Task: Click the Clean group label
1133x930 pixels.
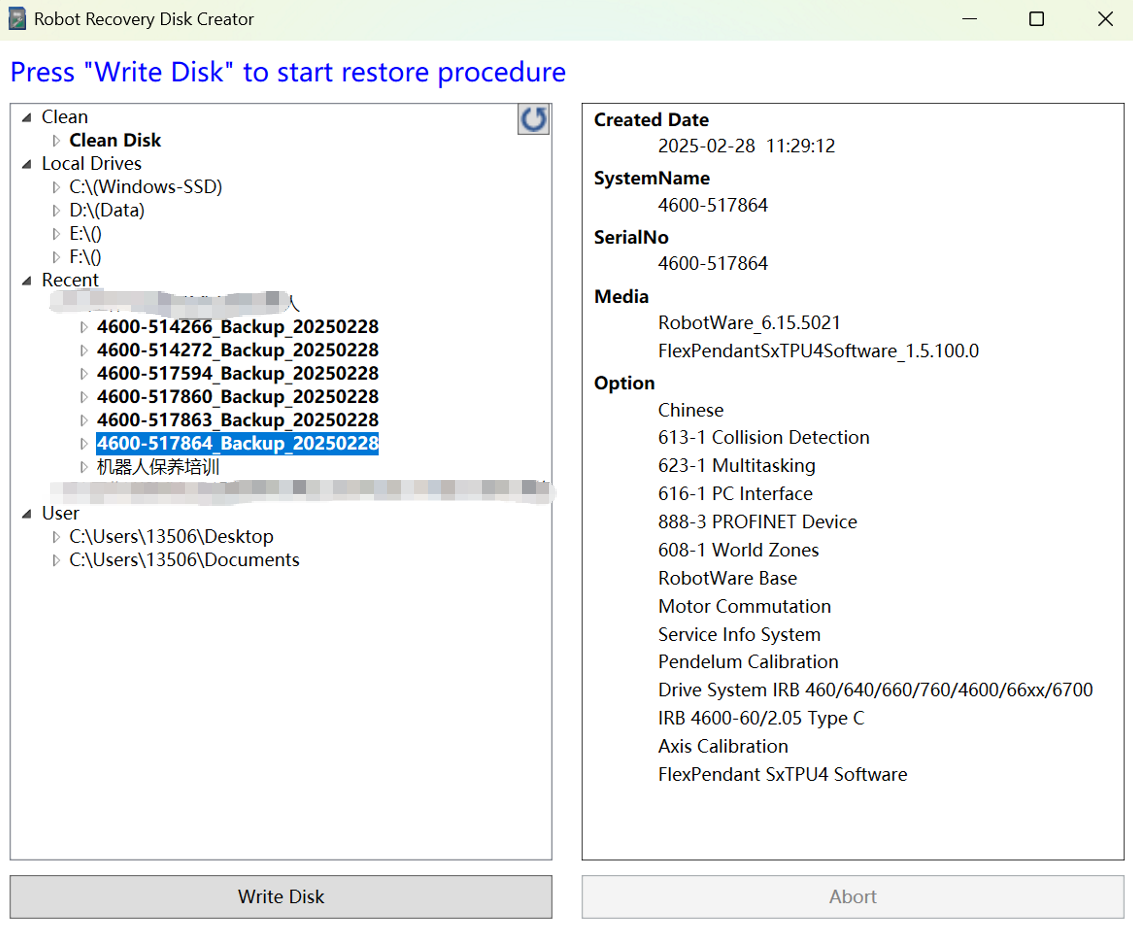Action: click(x=65, y=117)
